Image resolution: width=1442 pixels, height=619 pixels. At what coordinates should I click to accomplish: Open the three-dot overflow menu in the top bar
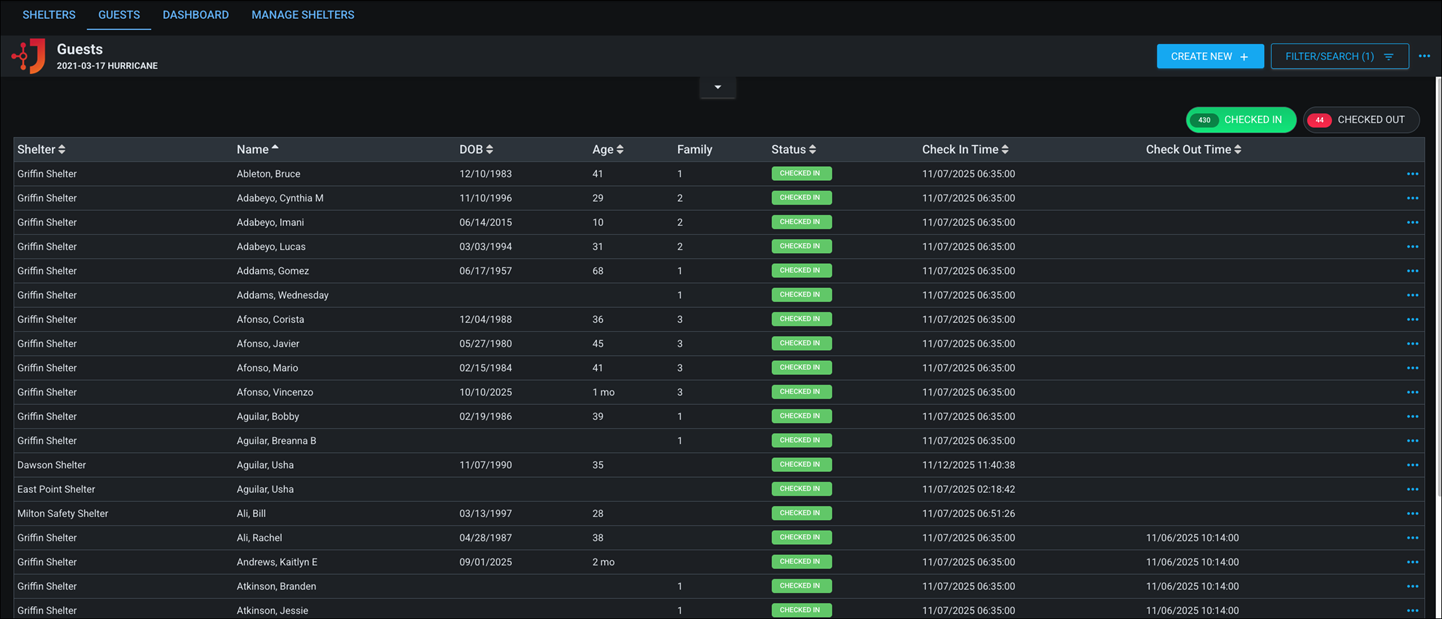[1424, 56]
